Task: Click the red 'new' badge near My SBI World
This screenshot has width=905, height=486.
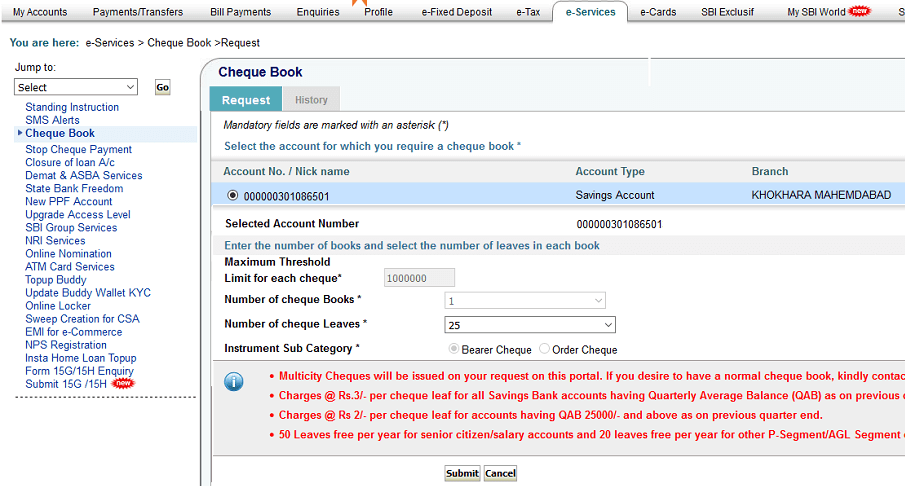Action: tap(859, 11)
